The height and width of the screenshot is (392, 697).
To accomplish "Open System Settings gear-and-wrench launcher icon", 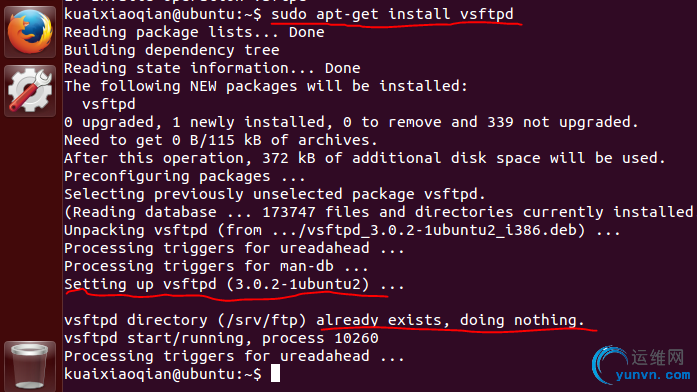I will 30,91.
